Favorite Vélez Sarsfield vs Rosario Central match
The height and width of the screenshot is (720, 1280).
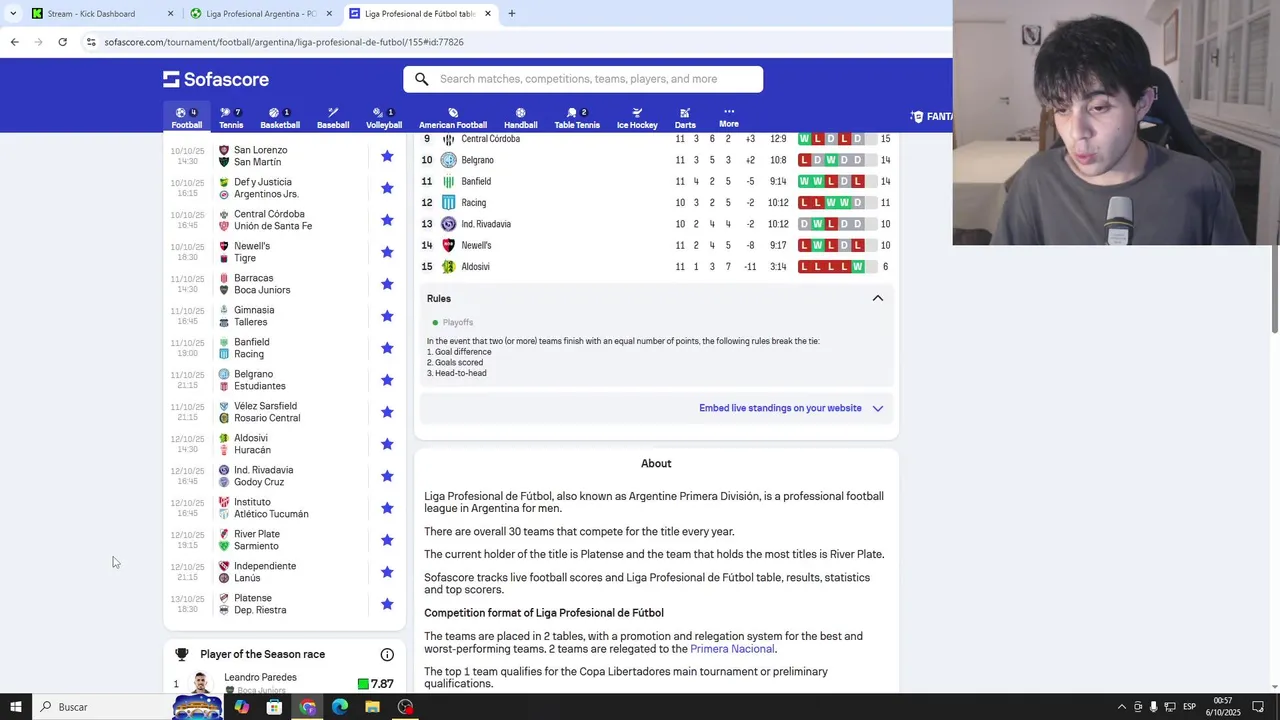[x=387, y=412]
